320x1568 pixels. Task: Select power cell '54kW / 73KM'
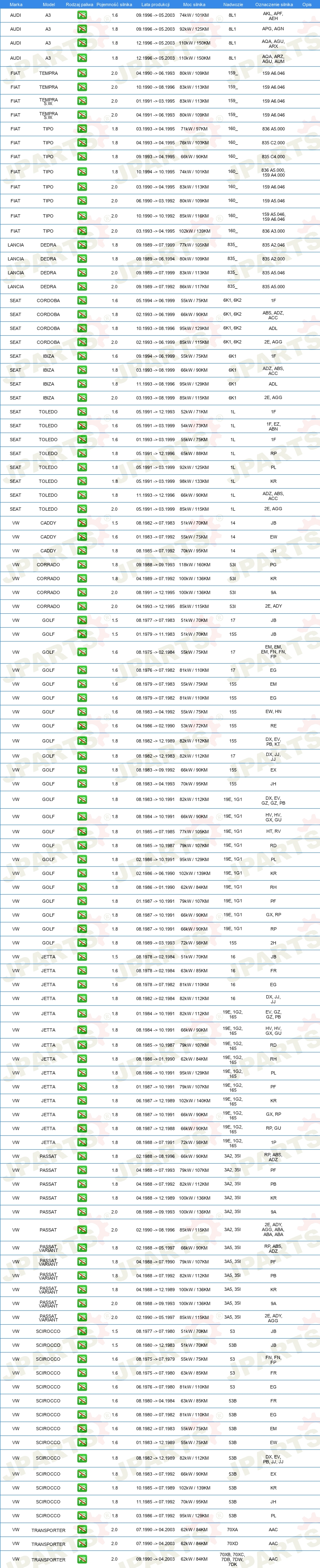[x=194, y=426]
